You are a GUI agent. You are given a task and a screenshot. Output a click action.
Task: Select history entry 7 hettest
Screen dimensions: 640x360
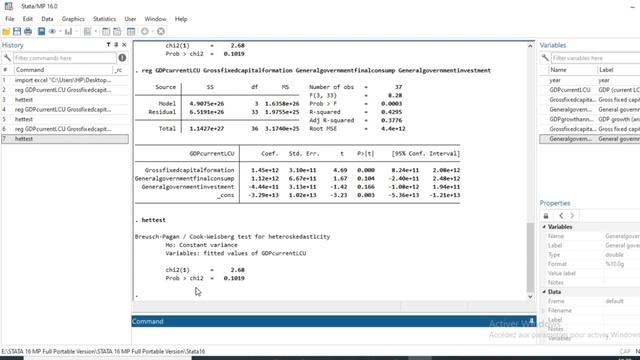pyautogui.click(x=65, y=139)
